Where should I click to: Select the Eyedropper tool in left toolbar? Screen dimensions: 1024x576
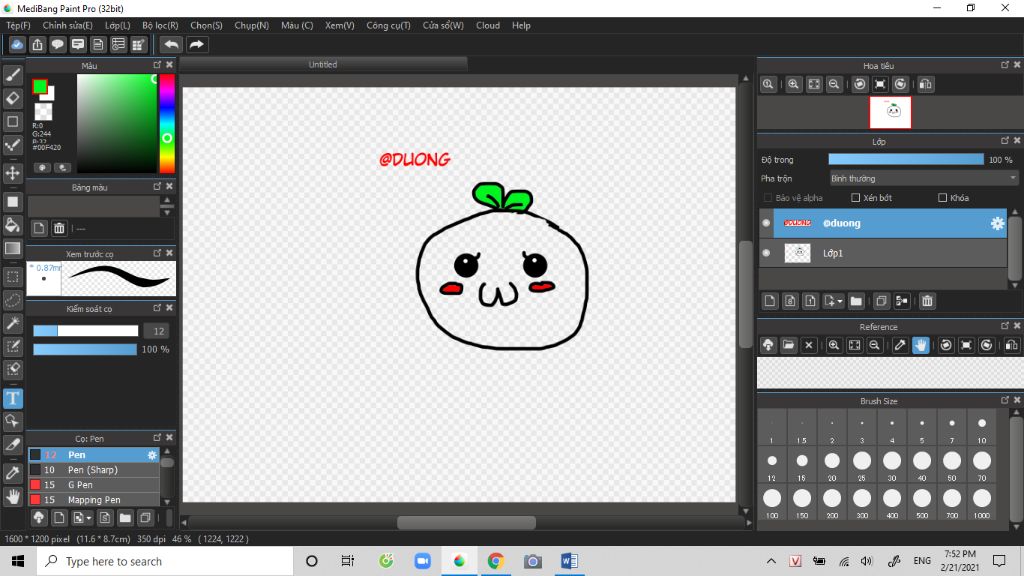point(12,473)
